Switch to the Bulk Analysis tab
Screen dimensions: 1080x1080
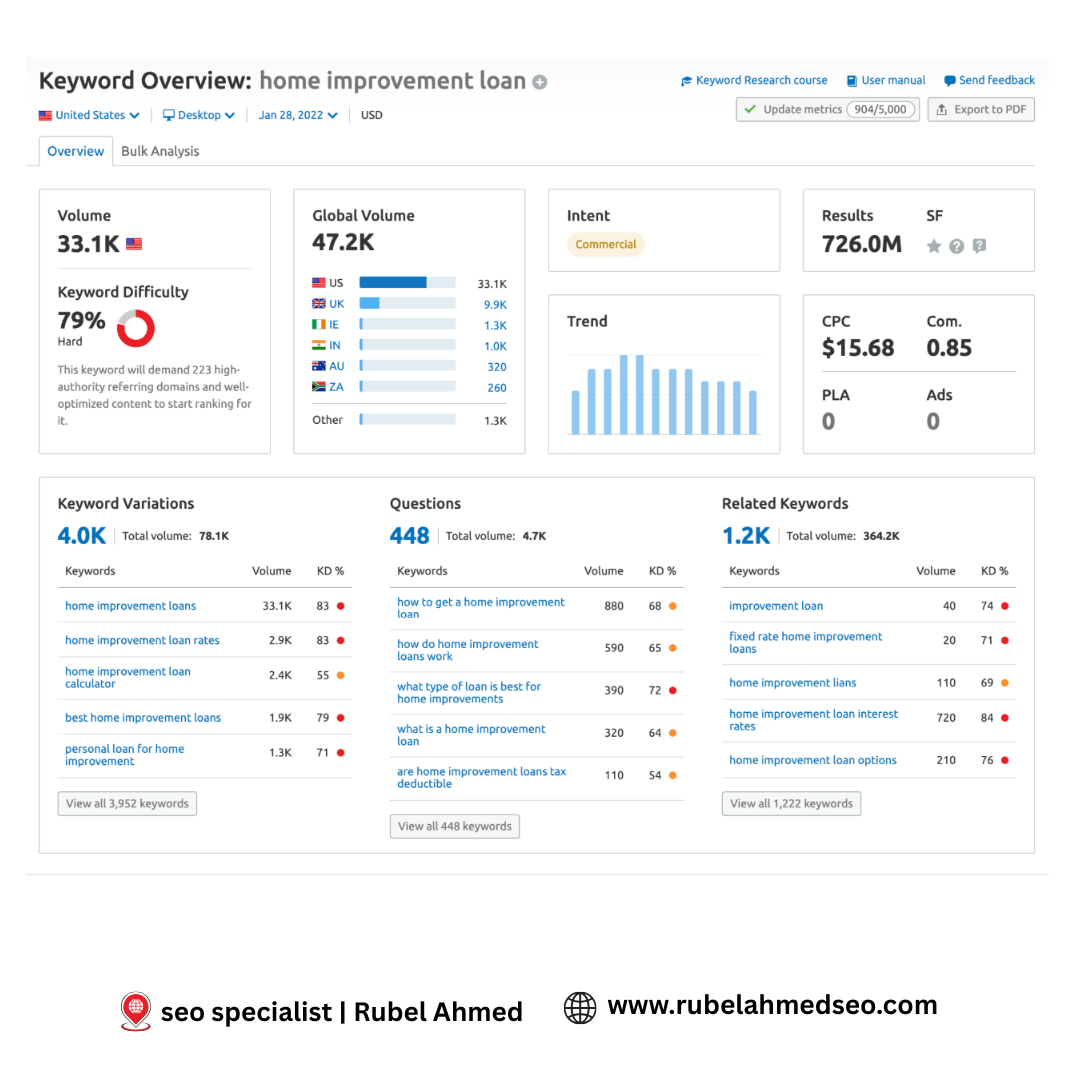point(160,151)
